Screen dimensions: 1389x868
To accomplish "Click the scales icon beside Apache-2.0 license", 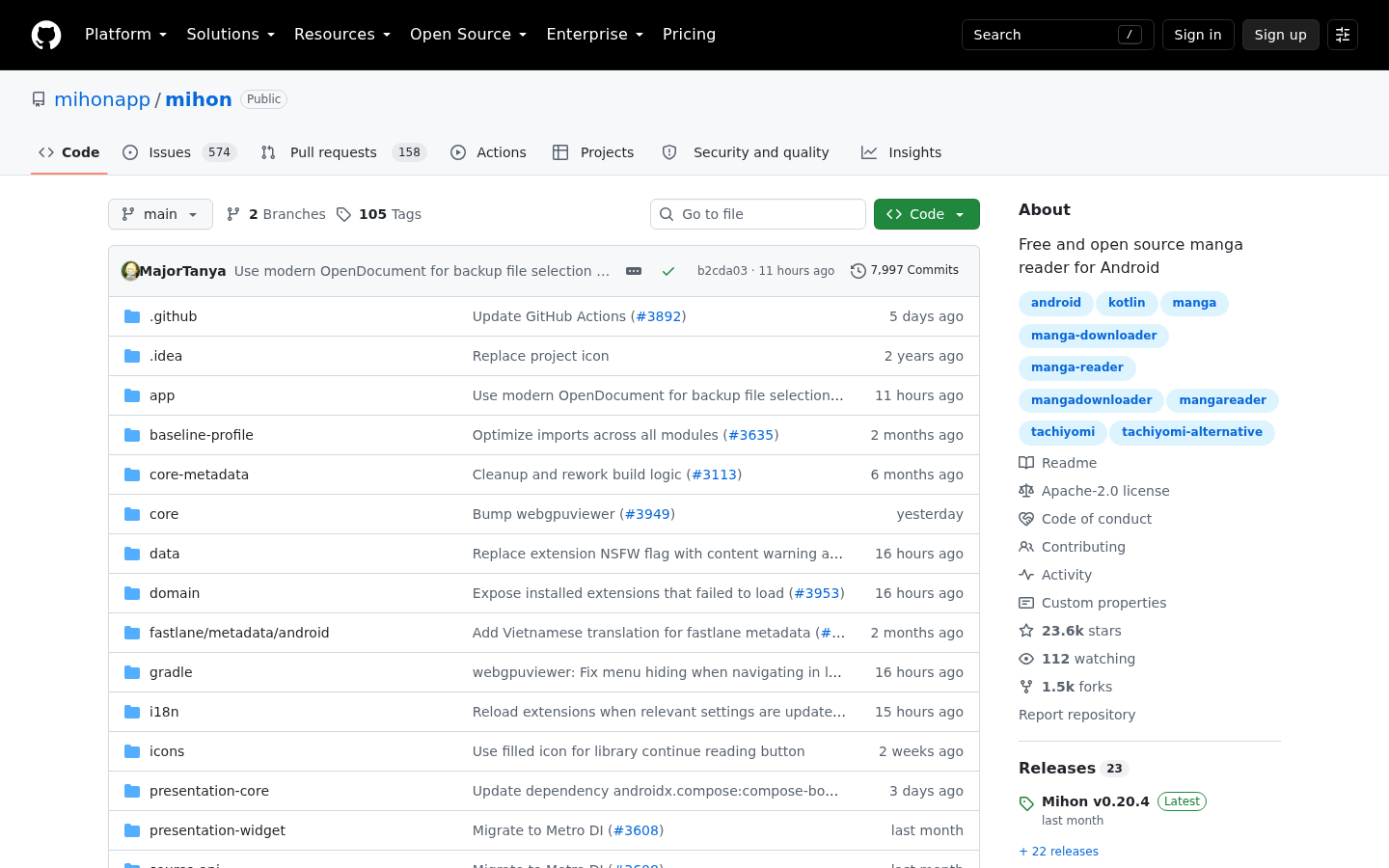I will point(1026,491).
